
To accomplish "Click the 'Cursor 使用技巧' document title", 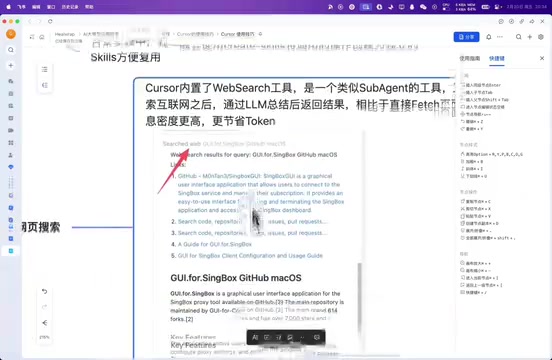I will (x=237, y=34).
